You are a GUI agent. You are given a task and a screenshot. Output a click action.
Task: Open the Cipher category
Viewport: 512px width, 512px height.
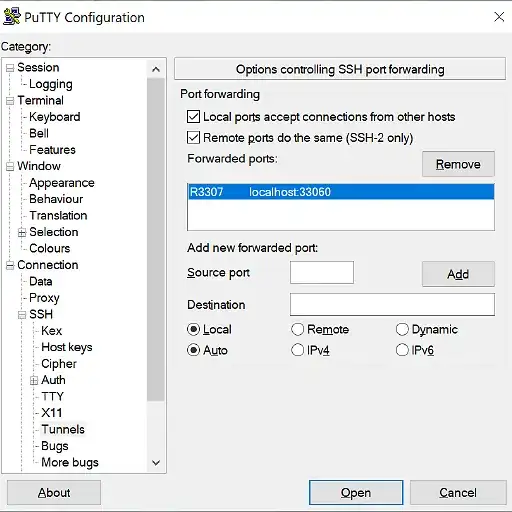click(59, 364)
